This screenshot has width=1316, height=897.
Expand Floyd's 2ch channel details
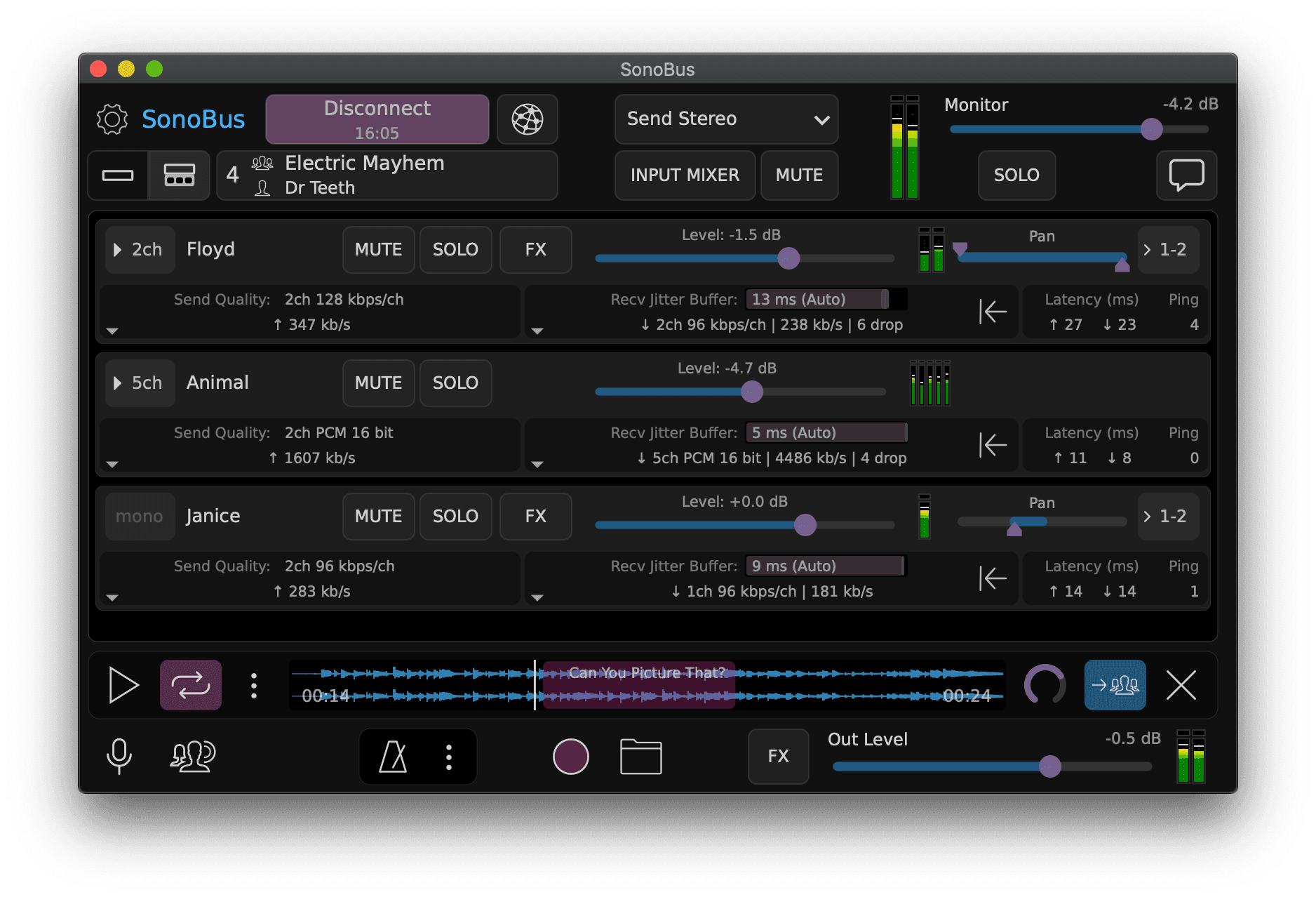(x=139, y=249)
